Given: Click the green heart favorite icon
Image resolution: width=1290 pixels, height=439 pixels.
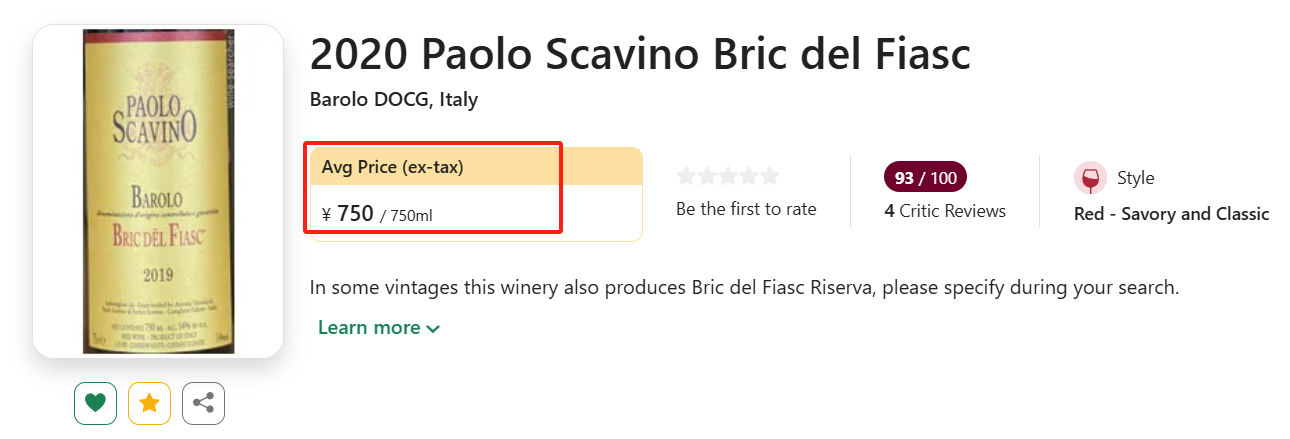Looking at the screenshot, I should point(95,403).
